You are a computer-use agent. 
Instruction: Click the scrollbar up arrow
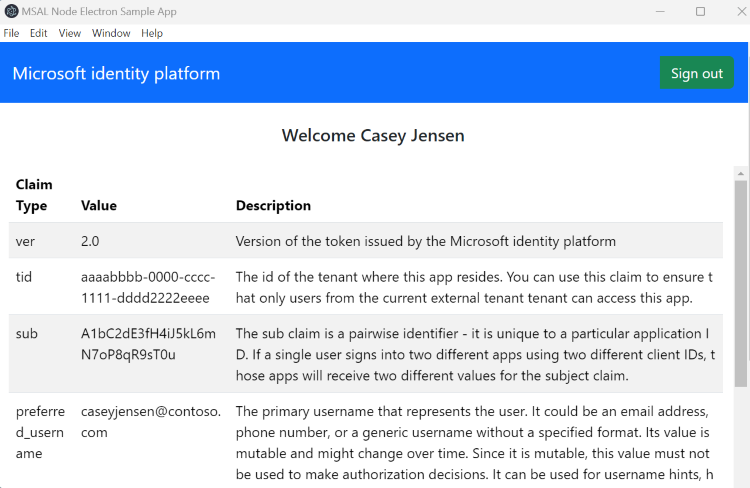(740, 173)
